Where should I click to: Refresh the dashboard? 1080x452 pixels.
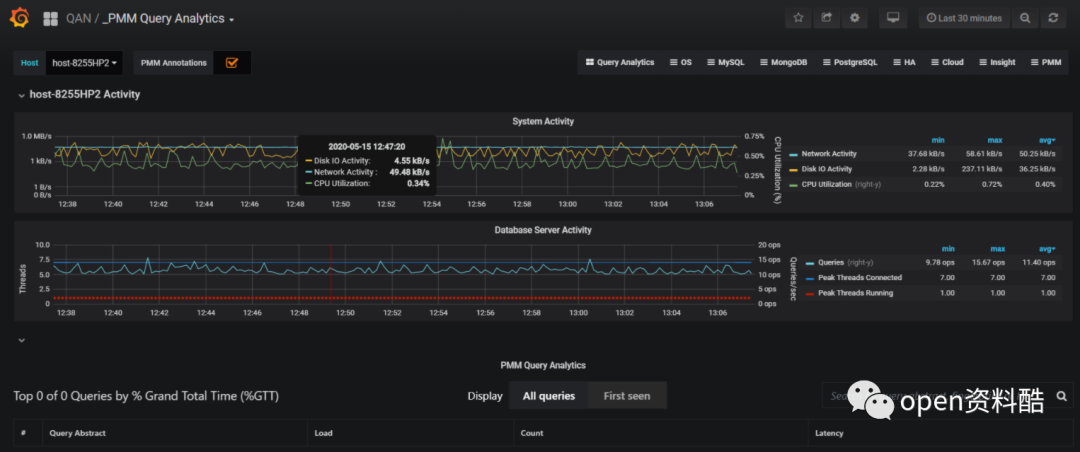click(x=1053, y=18)
